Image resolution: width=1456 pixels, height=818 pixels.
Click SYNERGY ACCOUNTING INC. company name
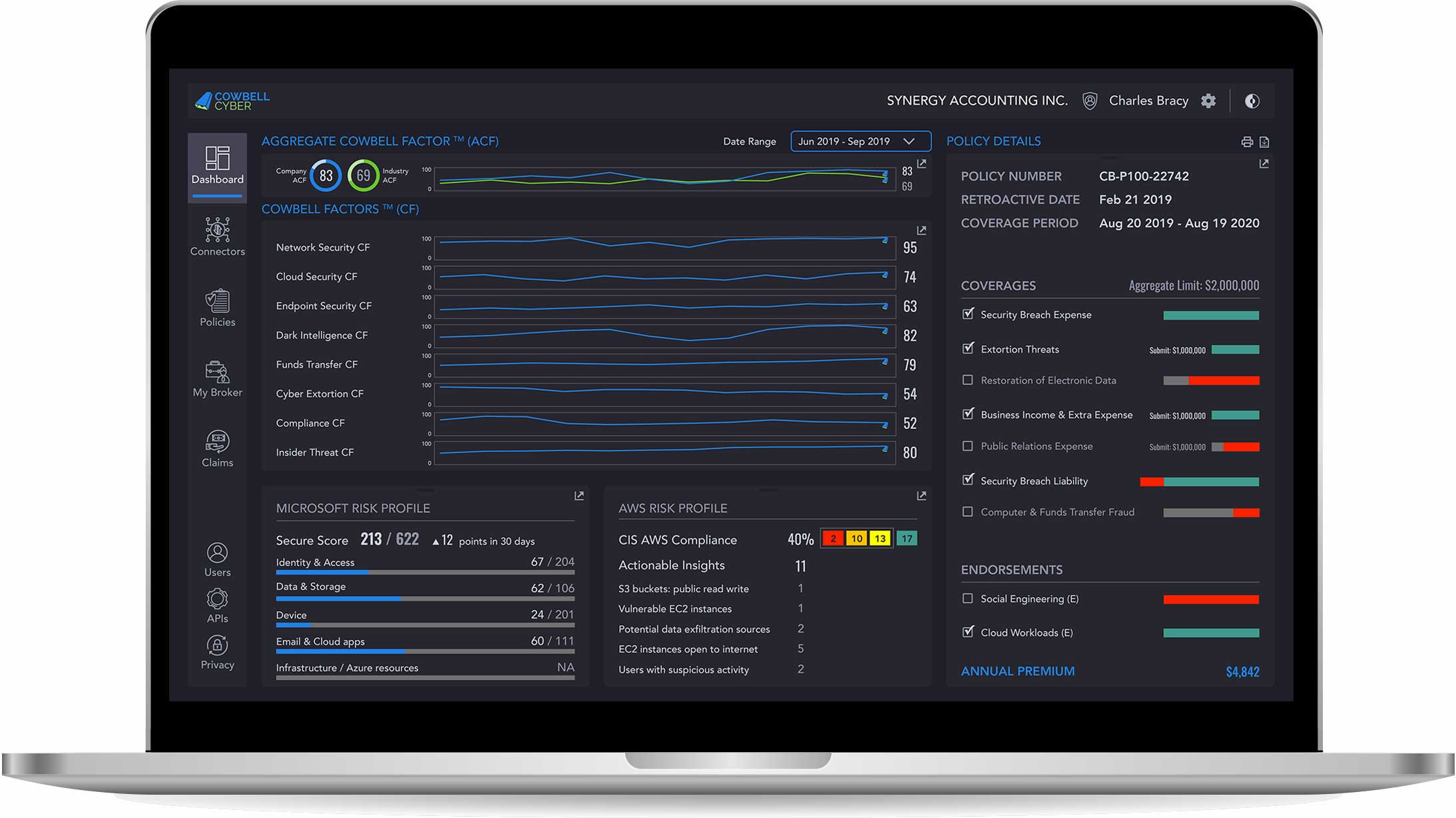coord(977,101)
